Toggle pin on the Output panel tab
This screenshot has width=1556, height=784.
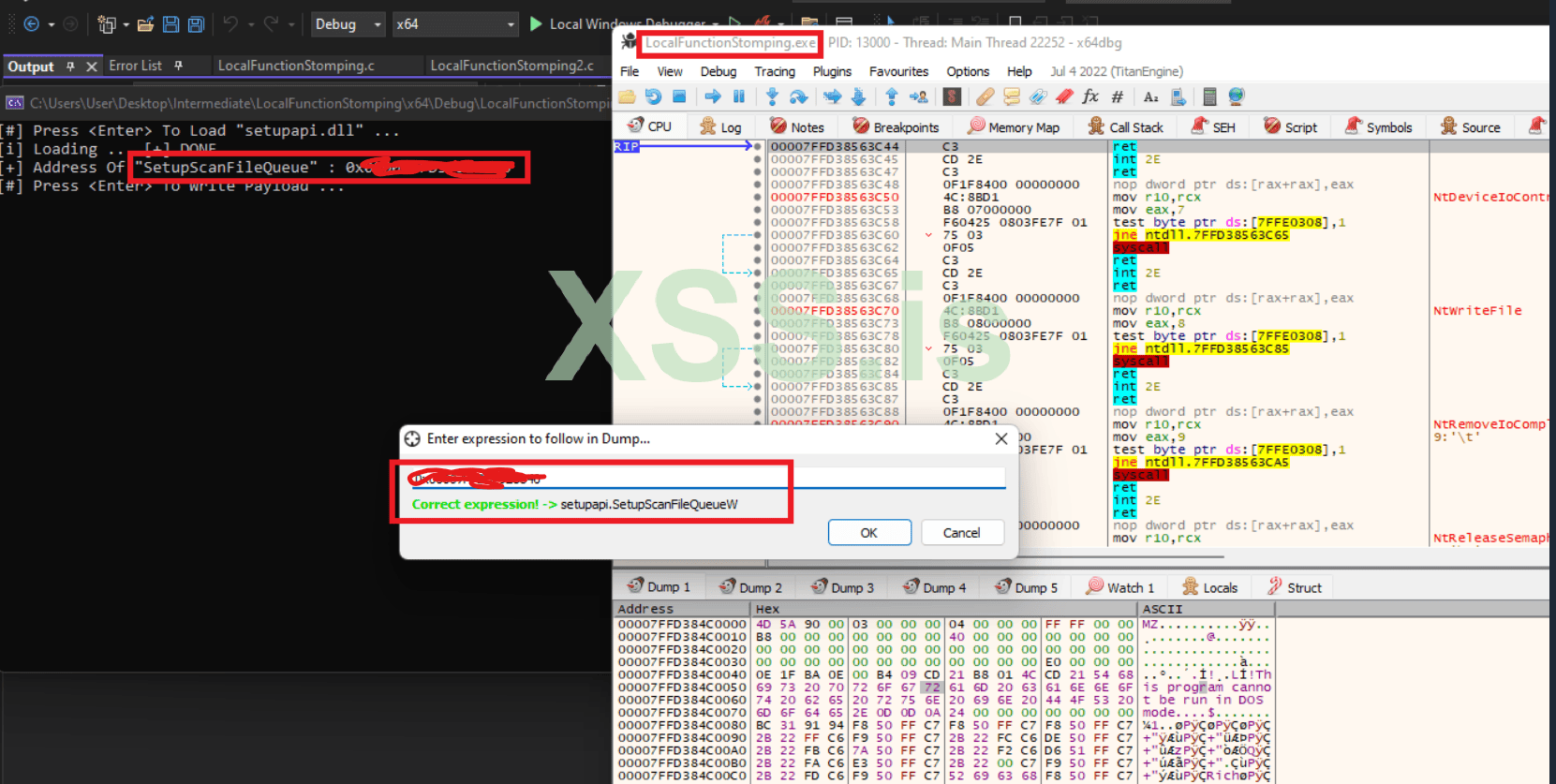pyautogui.click(x=70, y=66)
